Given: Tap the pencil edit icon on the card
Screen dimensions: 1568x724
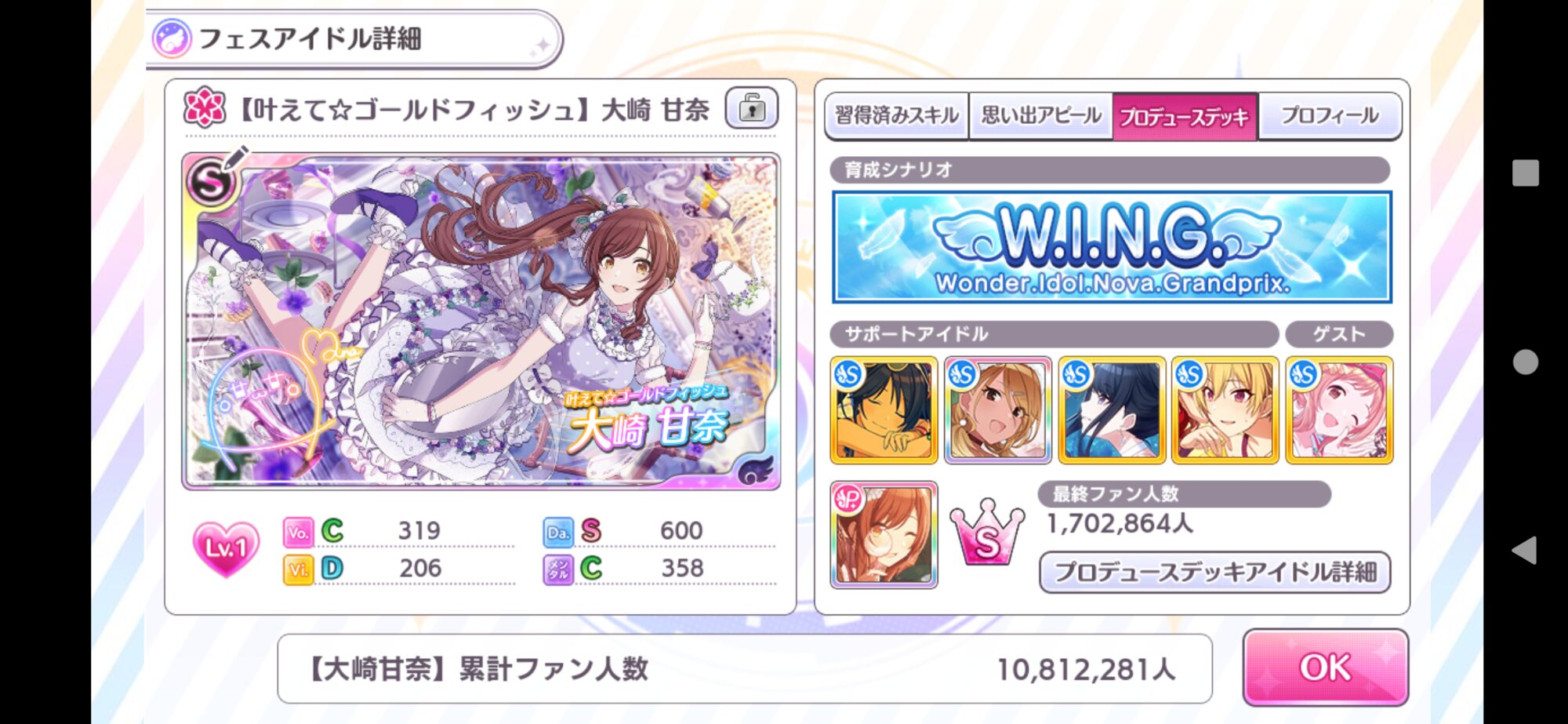Looking at the screenshot, I should click(x=235, y=158).
